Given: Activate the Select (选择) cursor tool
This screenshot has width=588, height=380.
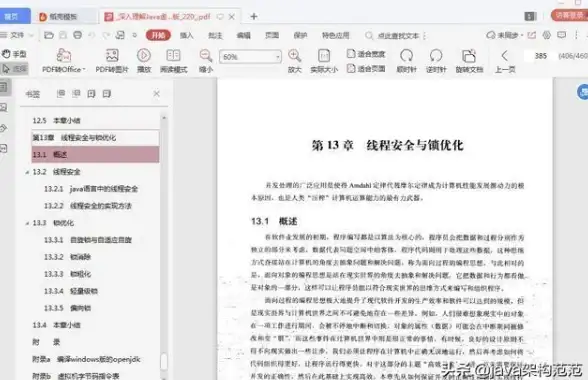Looking at the screenshot, I should click(14, 69).
